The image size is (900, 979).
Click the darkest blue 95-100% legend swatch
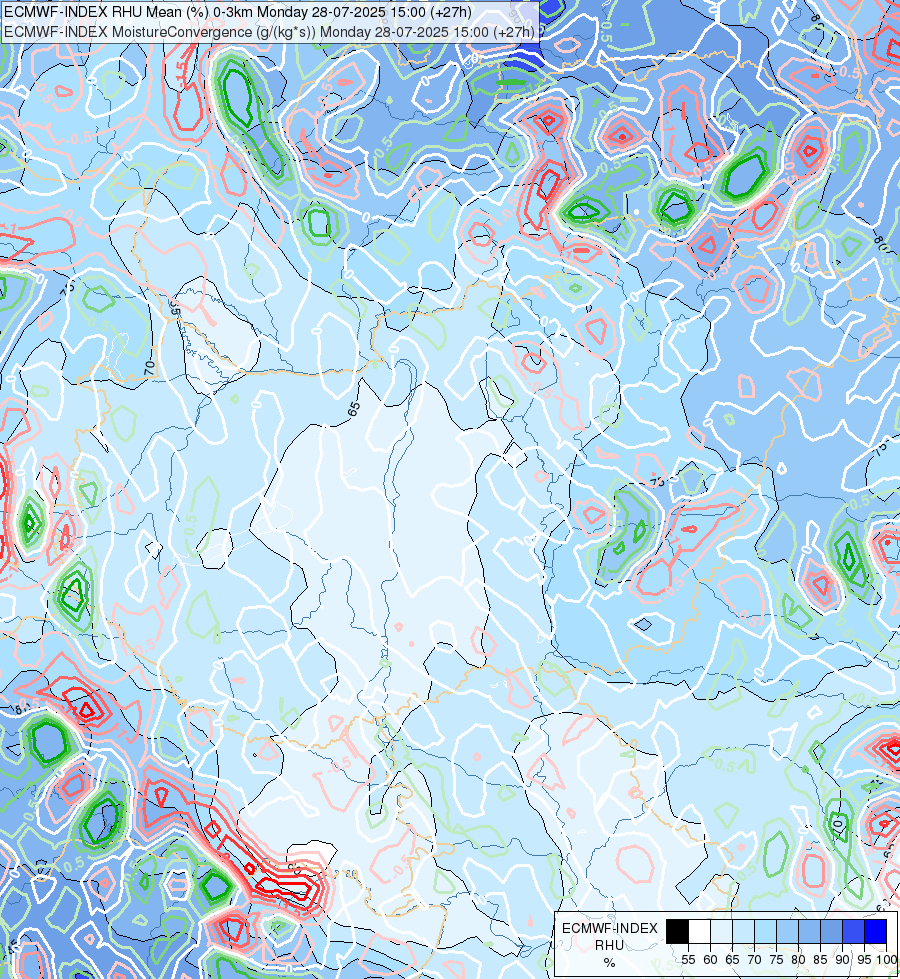(876, 931)
